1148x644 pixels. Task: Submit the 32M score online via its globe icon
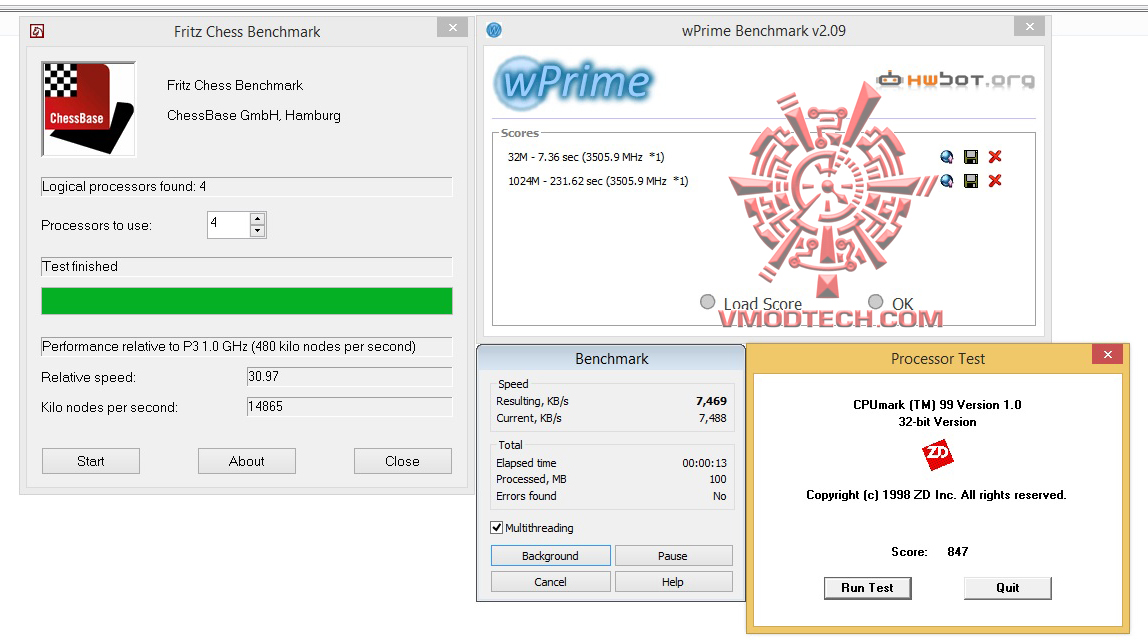click(x=947, y=157)
